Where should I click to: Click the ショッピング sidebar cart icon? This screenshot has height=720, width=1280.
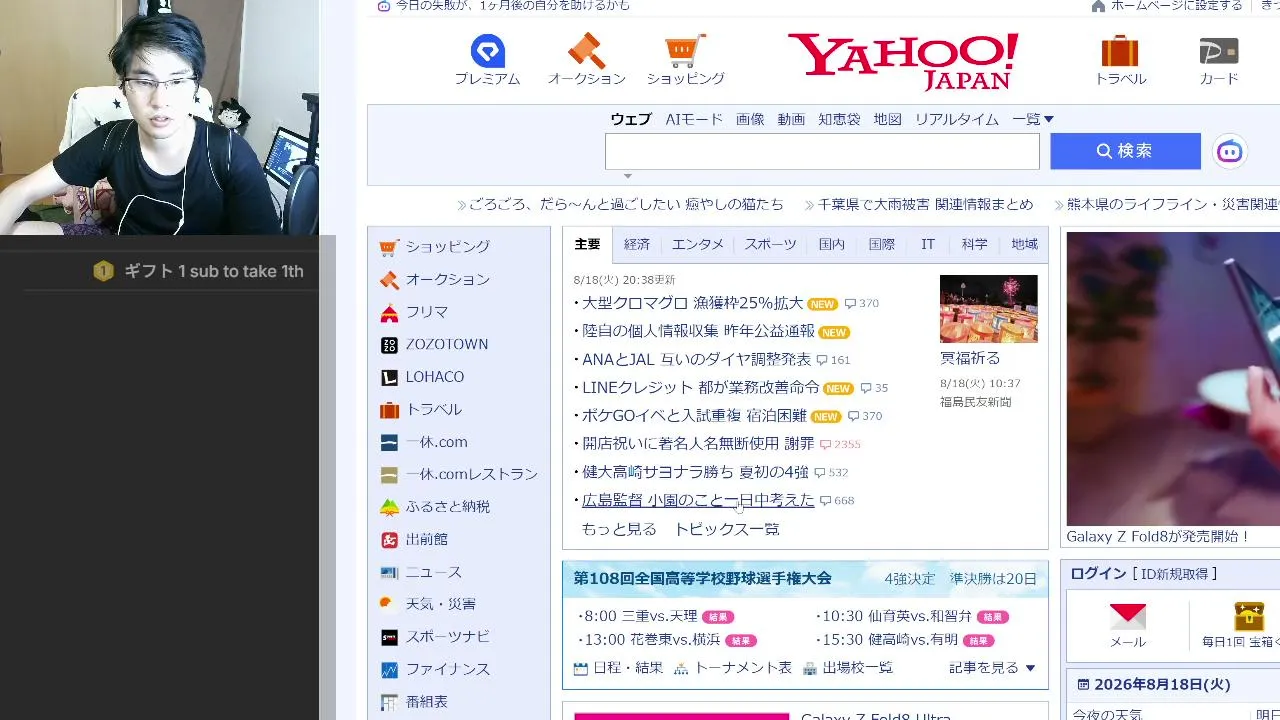pyautogui.click(x=389, y=247)
